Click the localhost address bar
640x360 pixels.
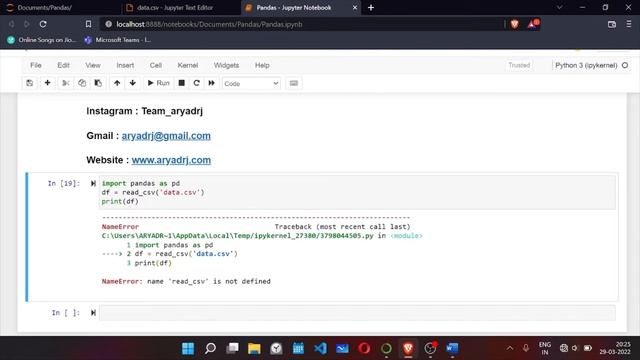tap(302, 24)
